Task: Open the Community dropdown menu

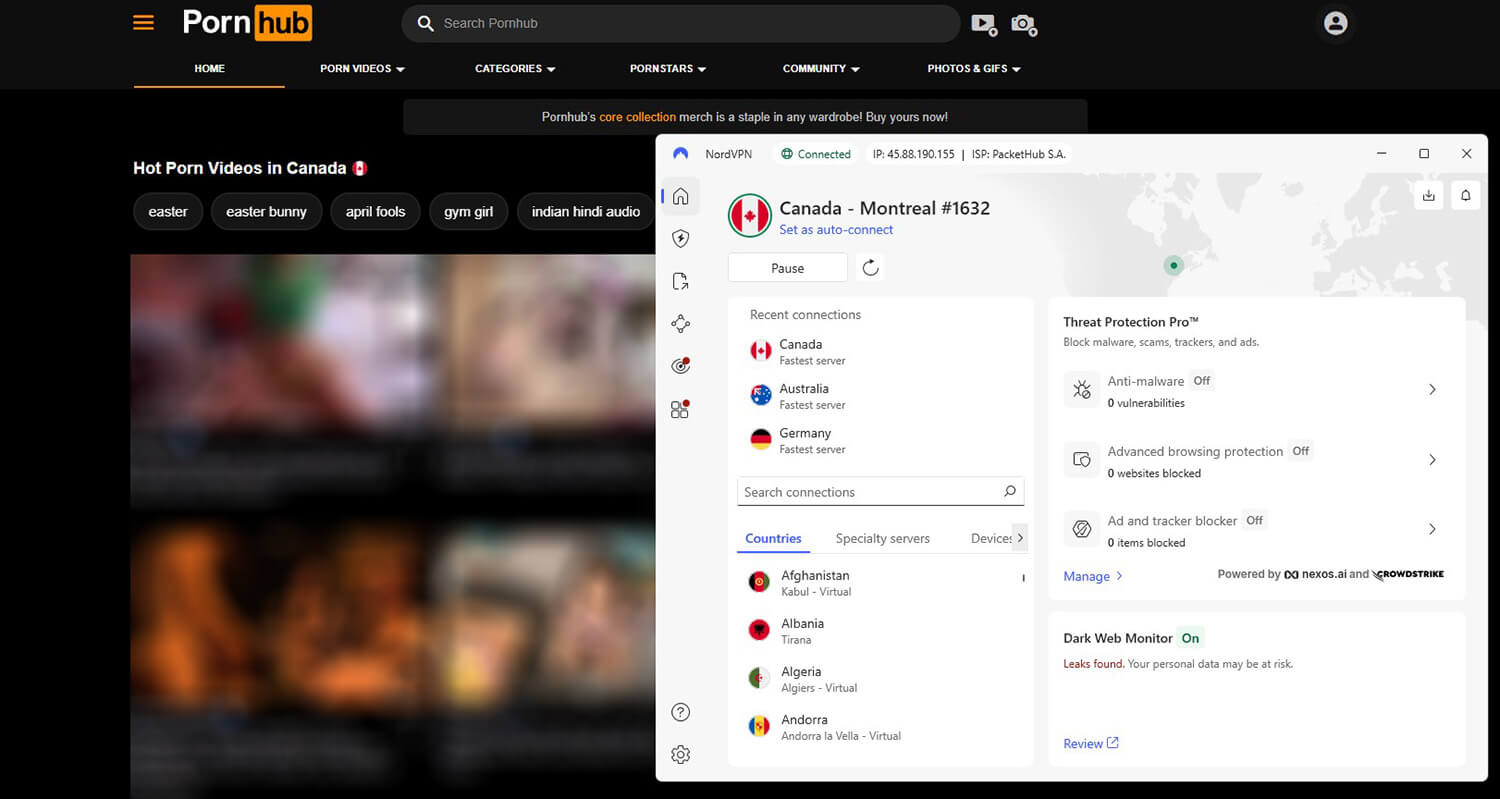Action: [x=821, y=69]
